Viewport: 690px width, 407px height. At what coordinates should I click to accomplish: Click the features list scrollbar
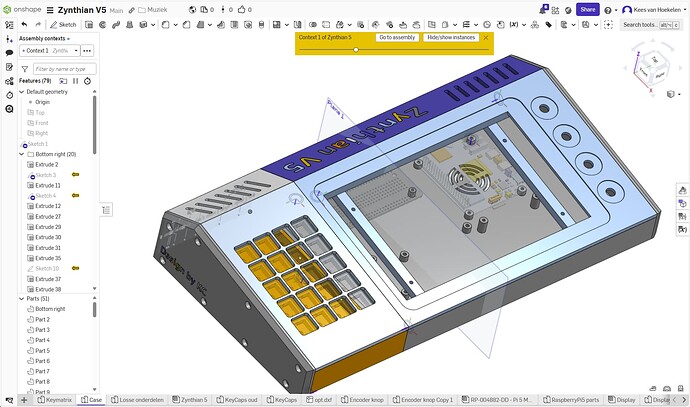coord(95,125)
